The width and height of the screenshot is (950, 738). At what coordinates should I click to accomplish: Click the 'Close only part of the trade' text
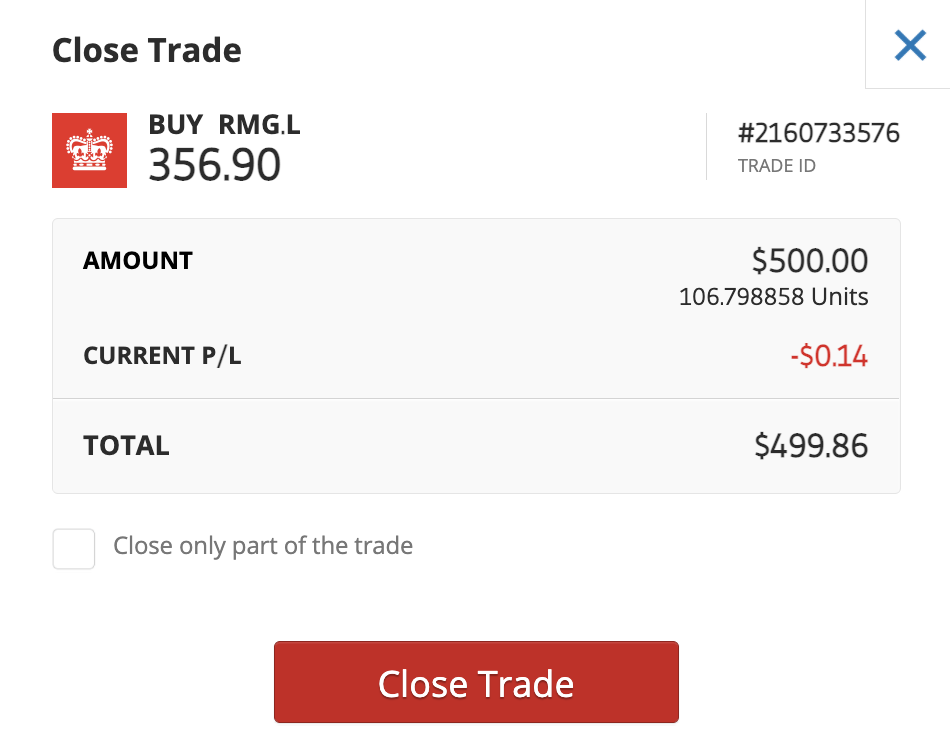pyautogui.click(x=263, y=546)
